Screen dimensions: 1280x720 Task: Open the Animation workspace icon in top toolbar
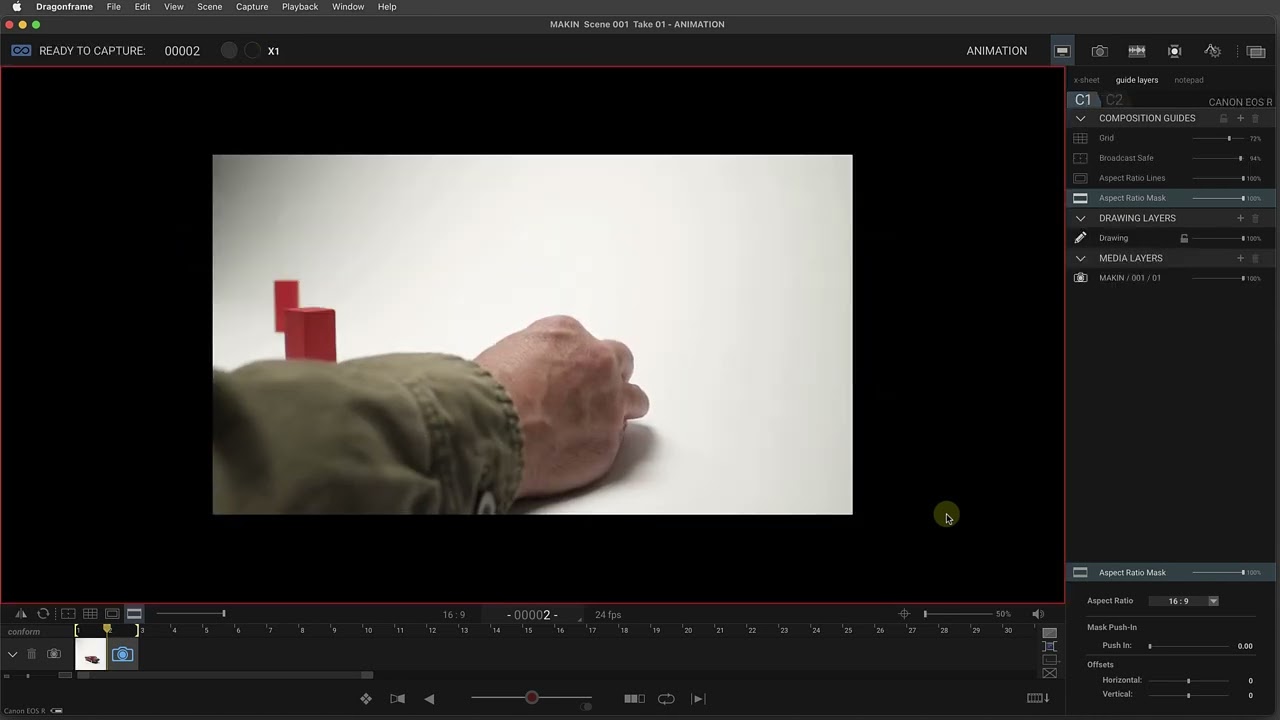(x=1062, y=51)
